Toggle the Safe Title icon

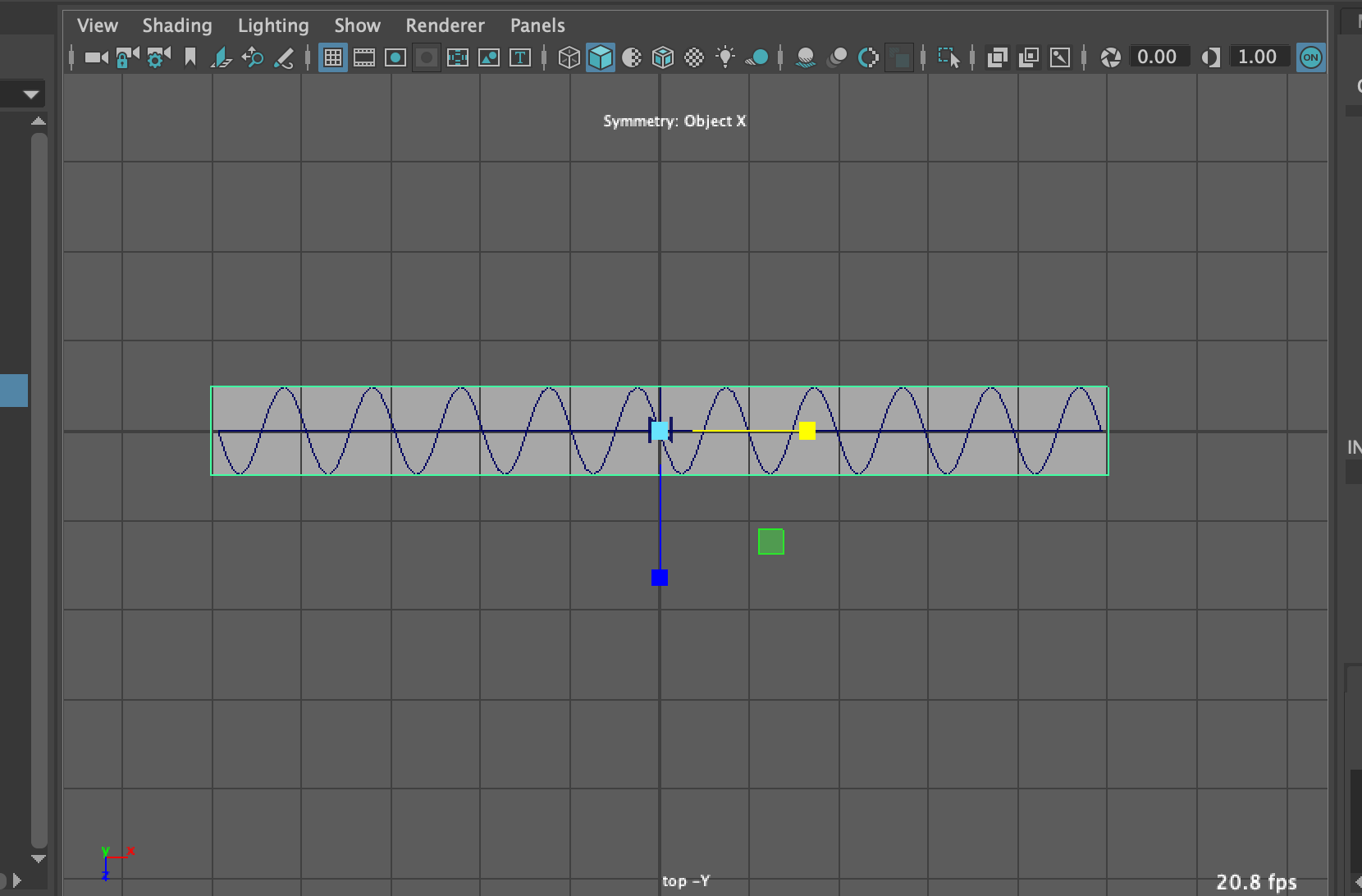pos(520,57)
